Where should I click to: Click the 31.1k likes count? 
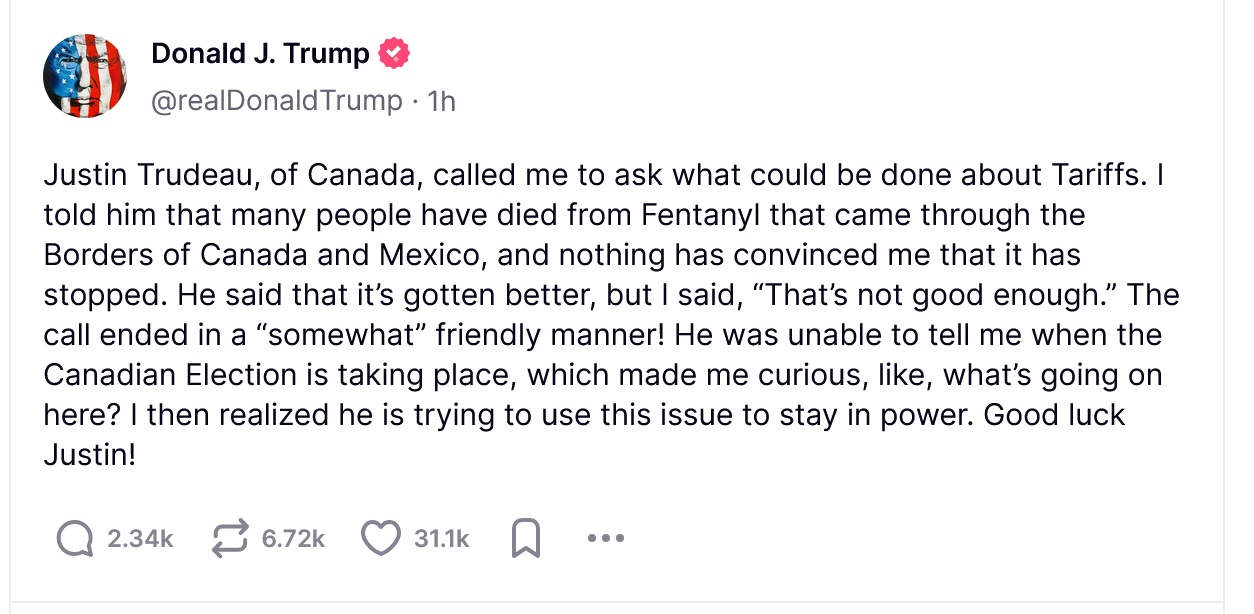441,539
